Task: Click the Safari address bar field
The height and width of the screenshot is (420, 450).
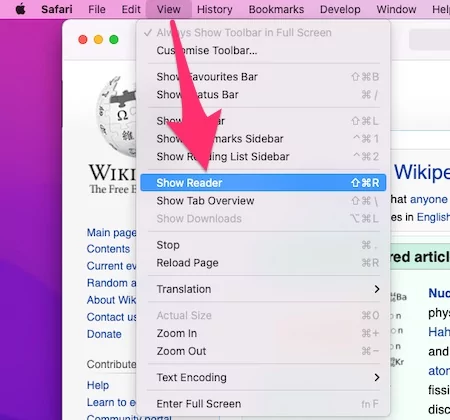Action: coord(429,40)
